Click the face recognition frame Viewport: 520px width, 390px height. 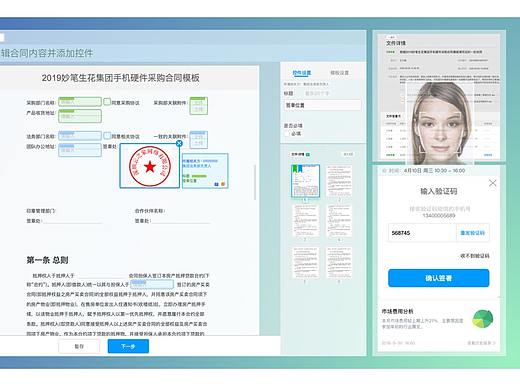[440, 132]
